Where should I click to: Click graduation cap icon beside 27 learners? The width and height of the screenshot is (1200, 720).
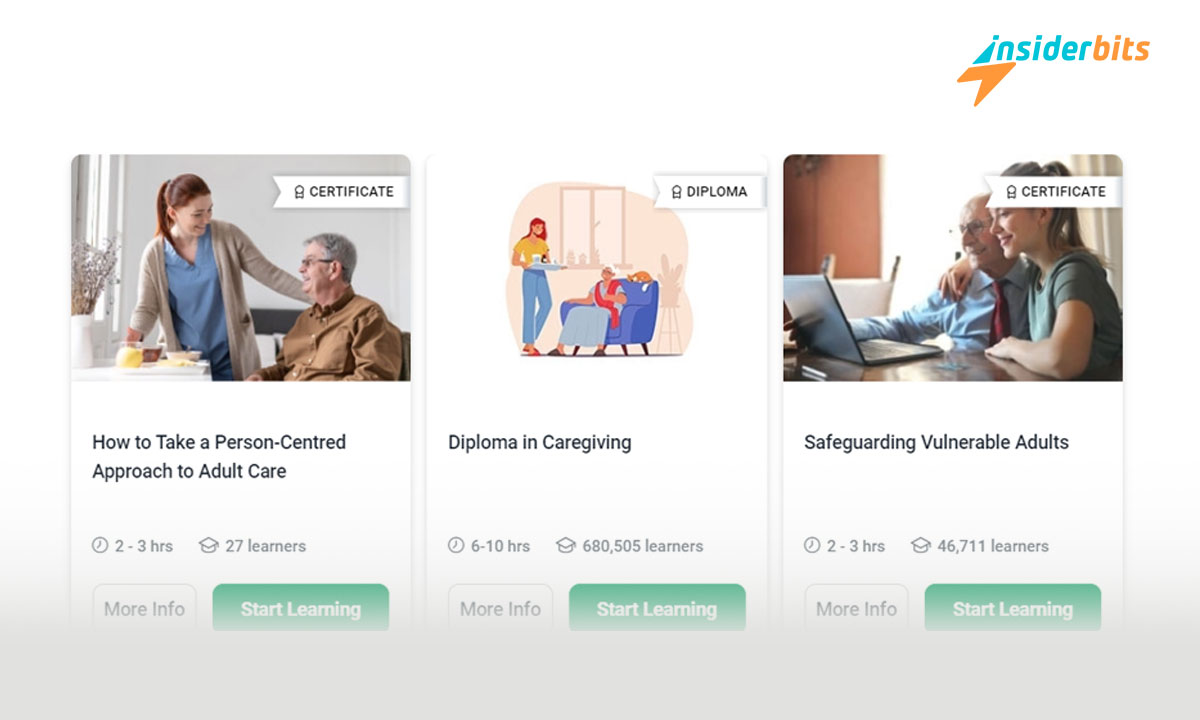(x=208, y=546)
